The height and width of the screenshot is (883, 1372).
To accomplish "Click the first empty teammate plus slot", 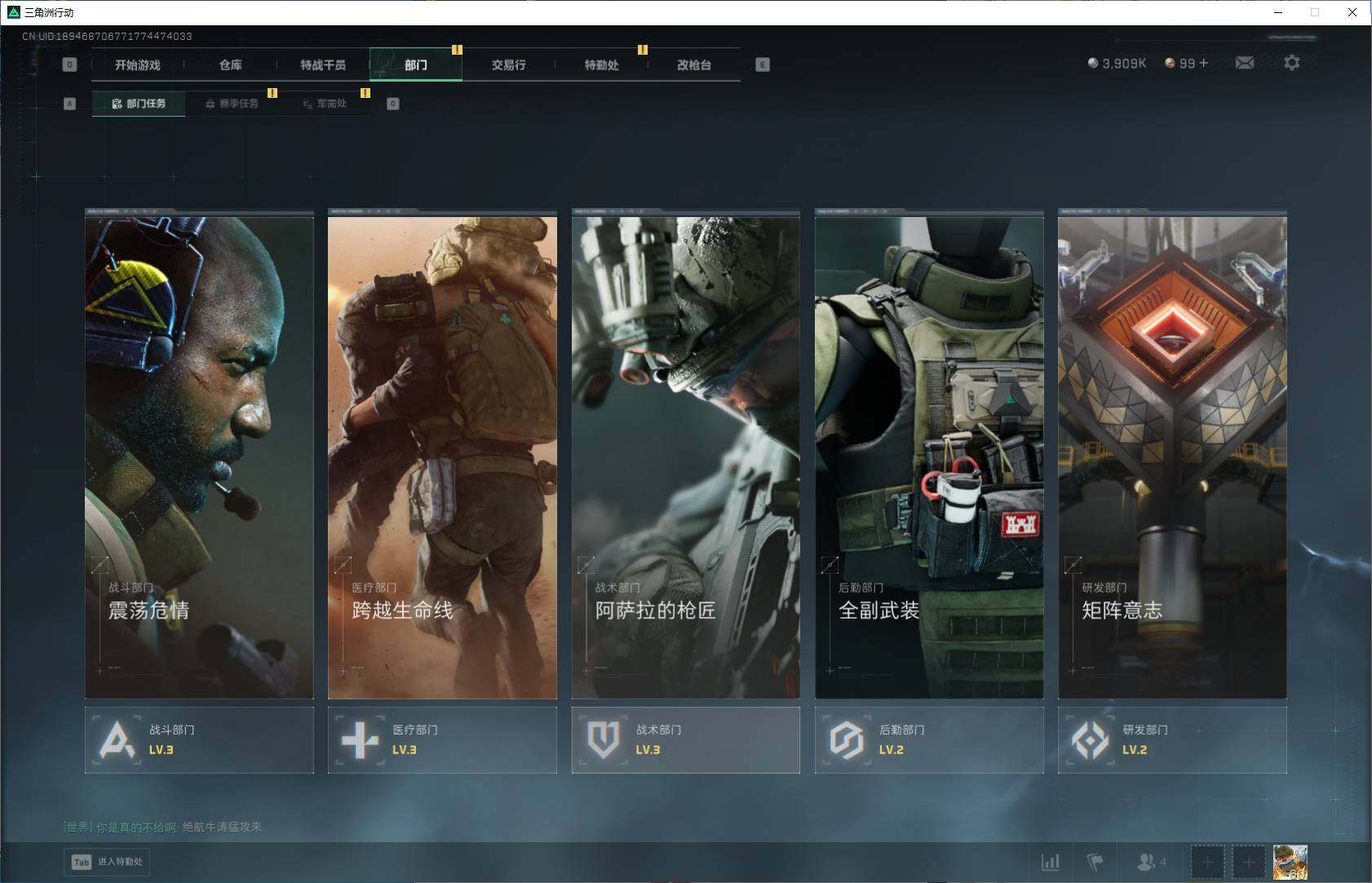I will 1207,862.
